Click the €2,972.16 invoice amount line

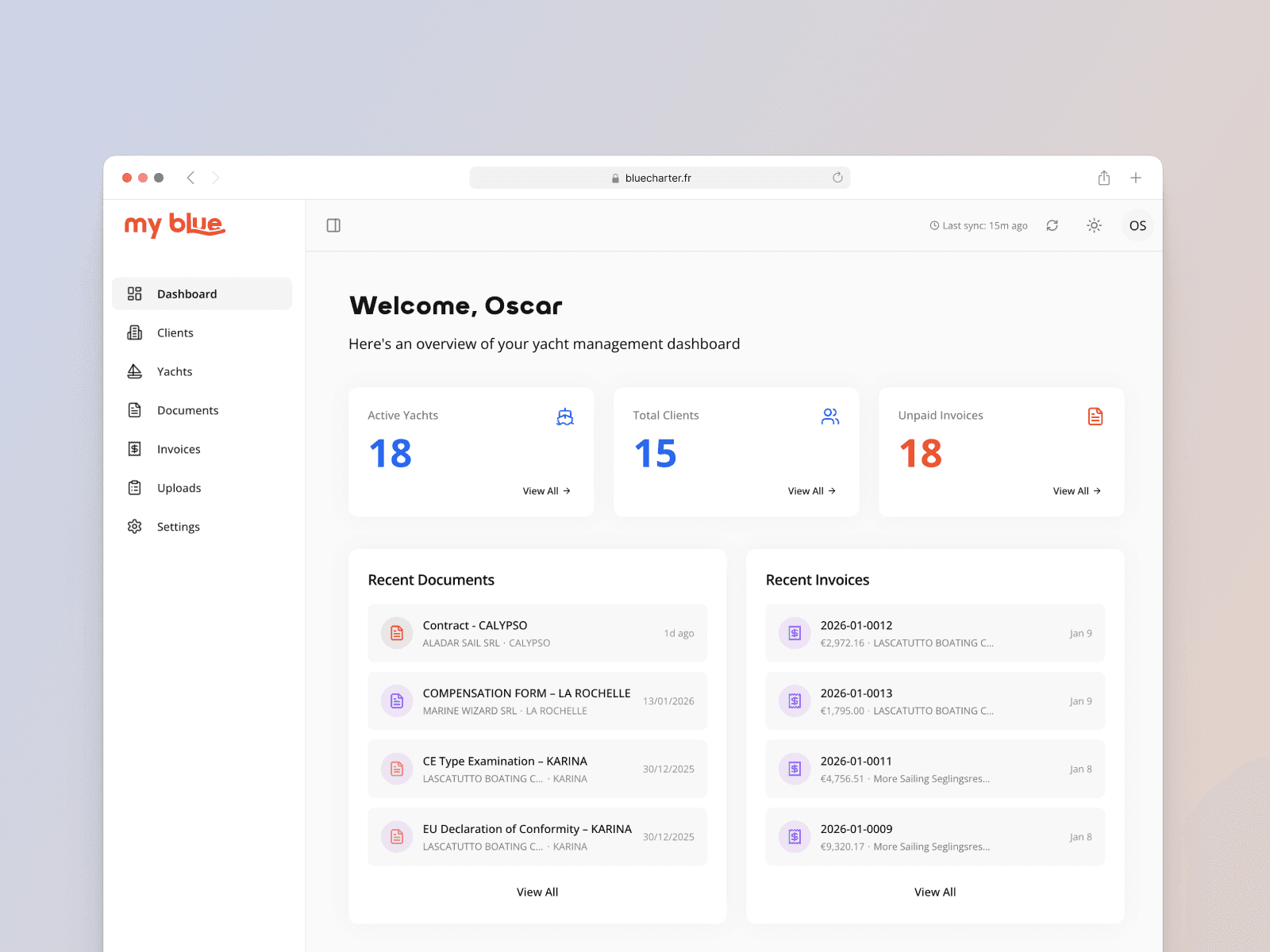[x=907, y=643]
